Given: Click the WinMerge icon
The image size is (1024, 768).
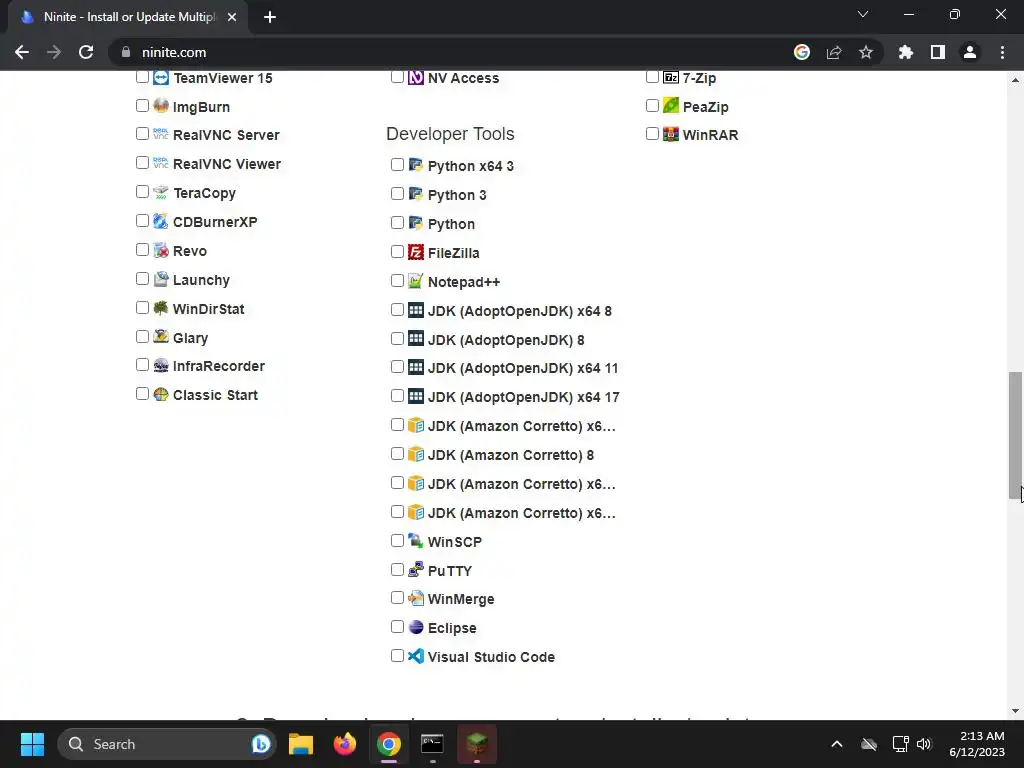Looking at the screenshot, I should (416, 599).
